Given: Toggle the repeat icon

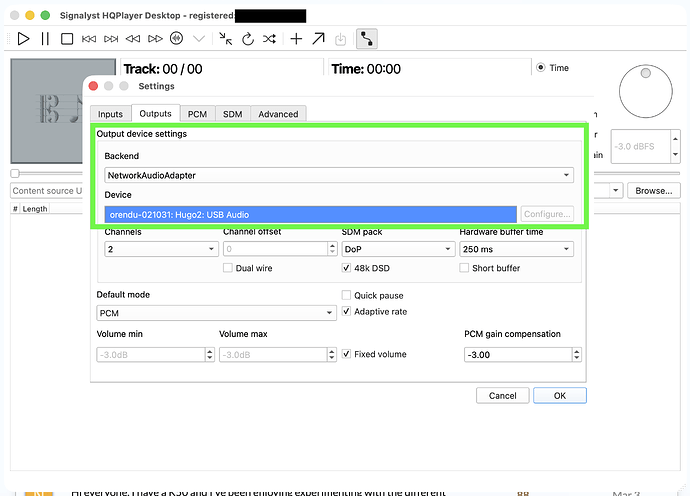Looking at the screenshot, I should 248,39.
